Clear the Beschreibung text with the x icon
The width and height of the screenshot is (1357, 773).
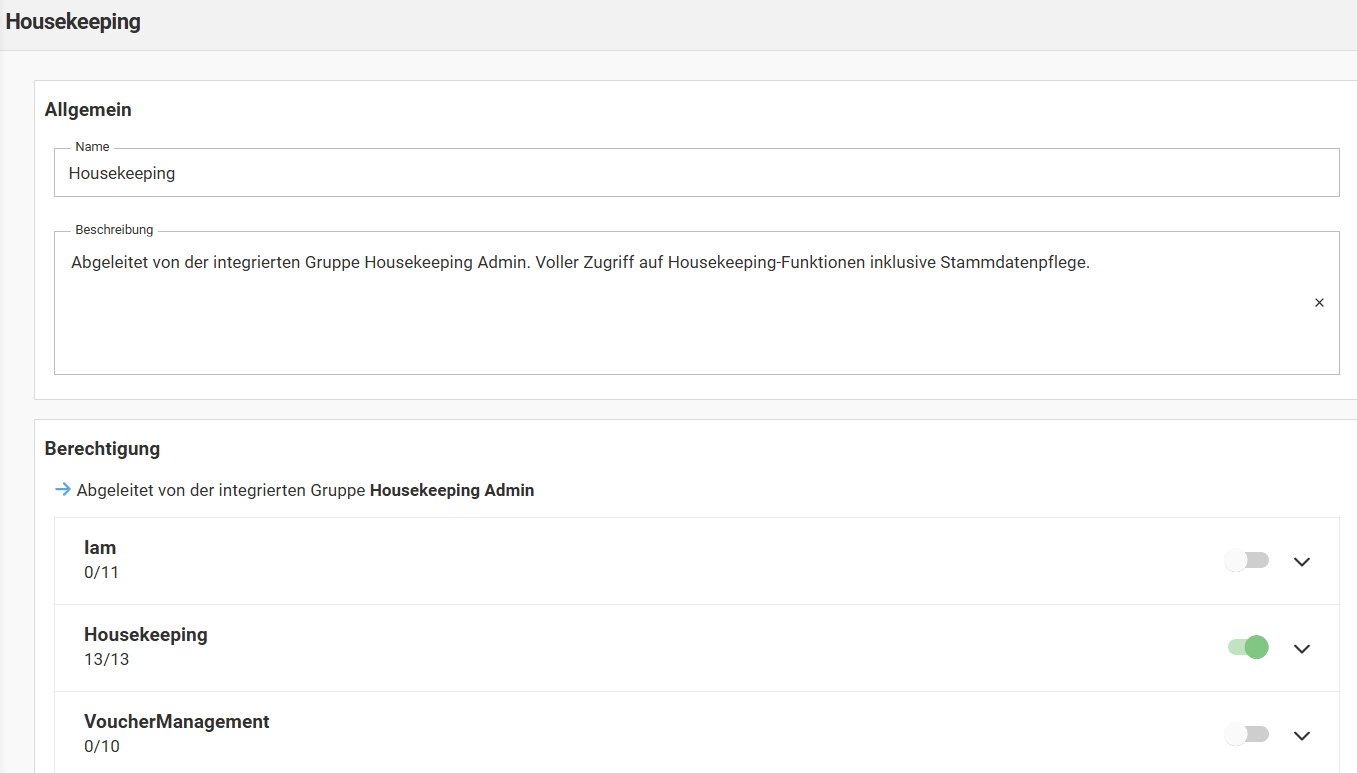pyautogui.click(x=1319, y=303)
